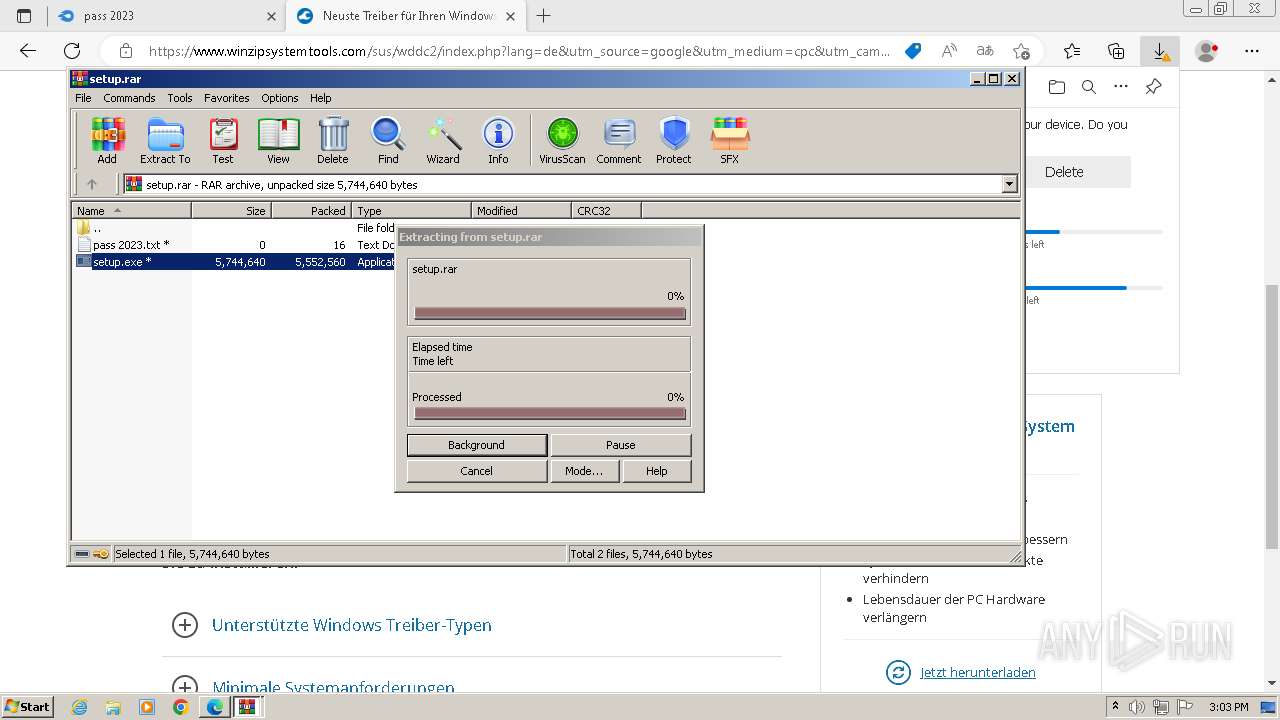Image resolution: width=1280 pixels, height=720 pixels.
Task: Sort by Modified column header
Action: pos(521,210)
